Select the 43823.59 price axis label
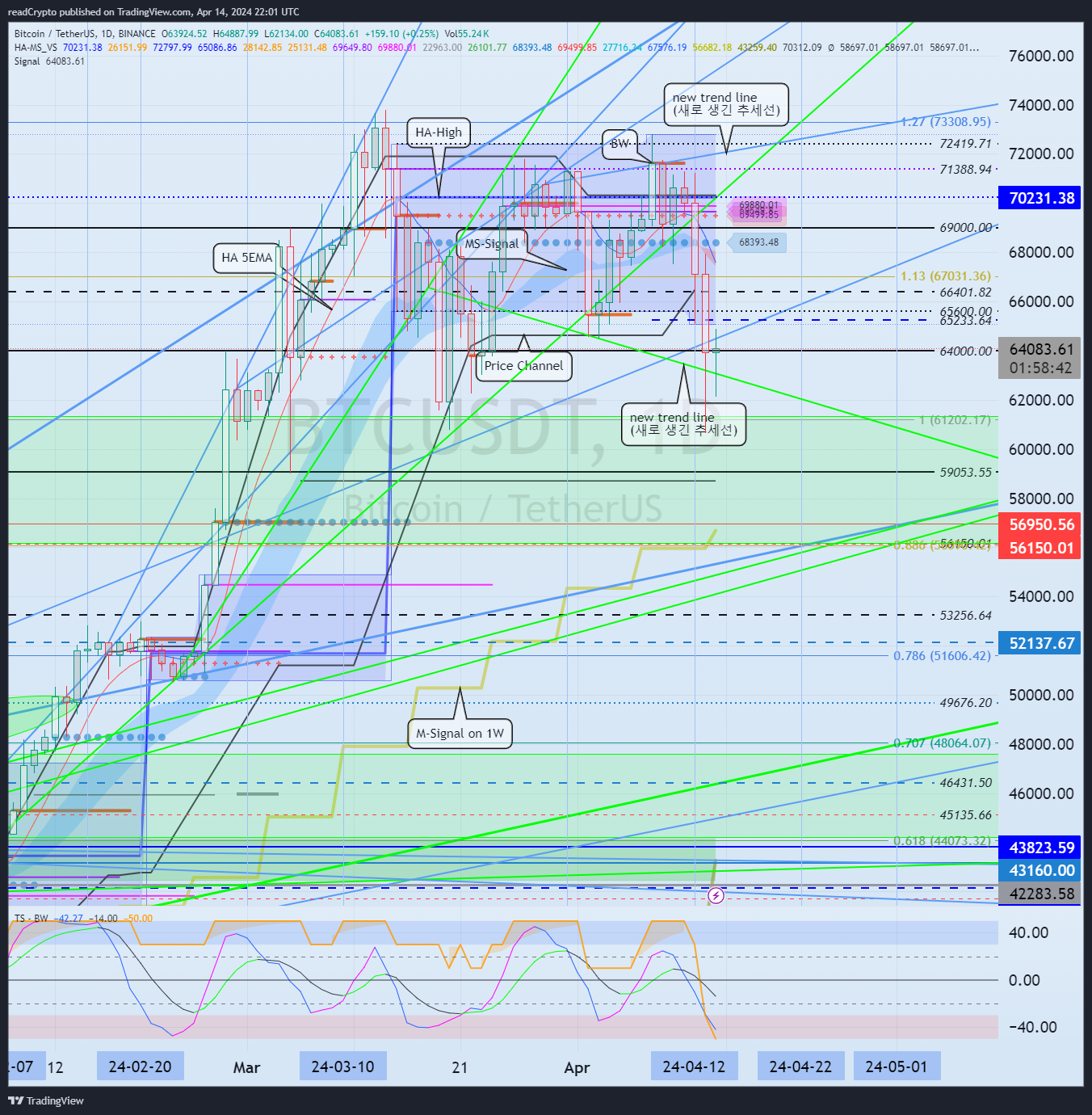 (1039, 848)
